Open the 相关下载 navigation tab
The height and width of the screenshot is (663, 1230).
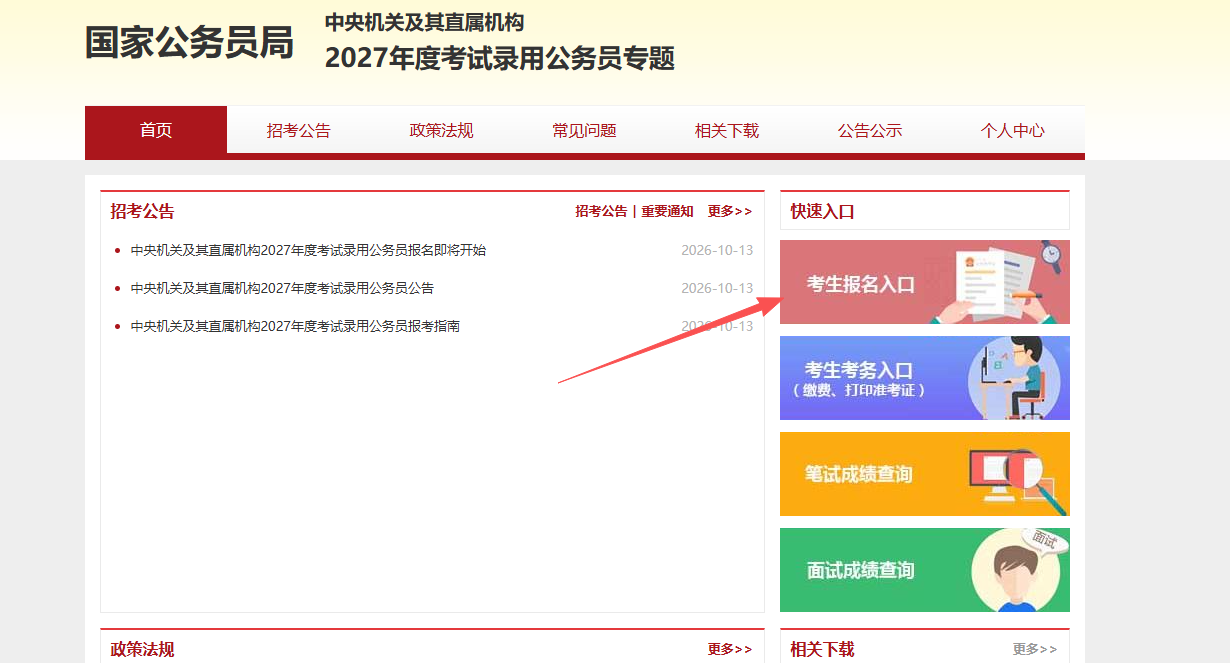tap(727, 130)
